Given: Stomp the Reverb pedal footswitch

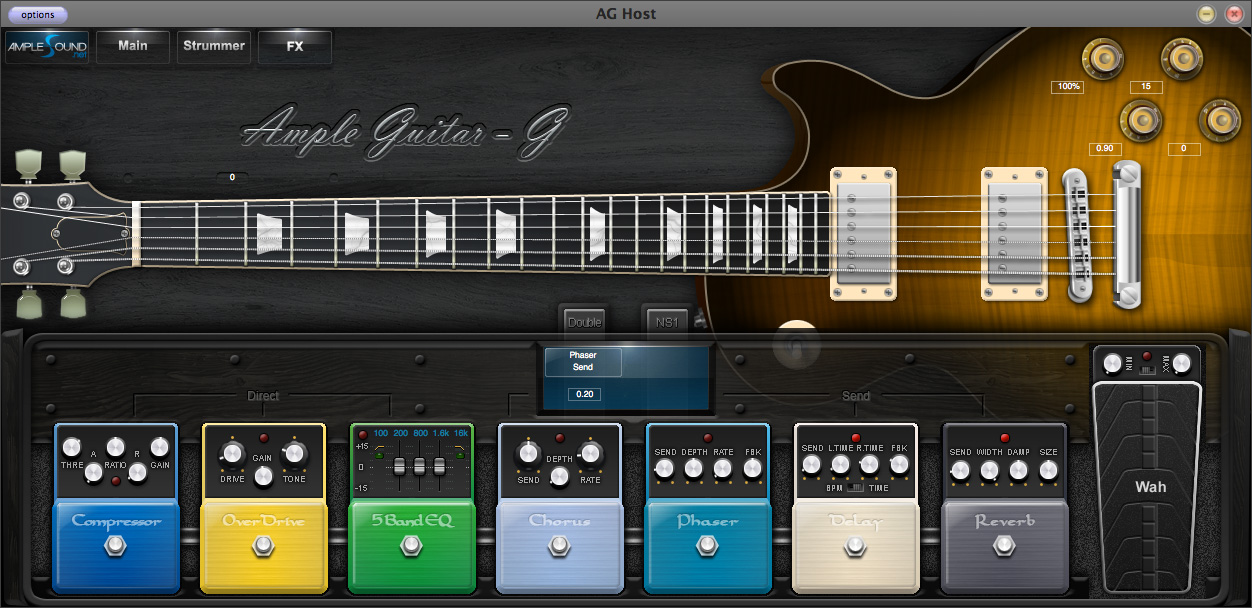Looking at the screenshot, I should [1004, 546].
